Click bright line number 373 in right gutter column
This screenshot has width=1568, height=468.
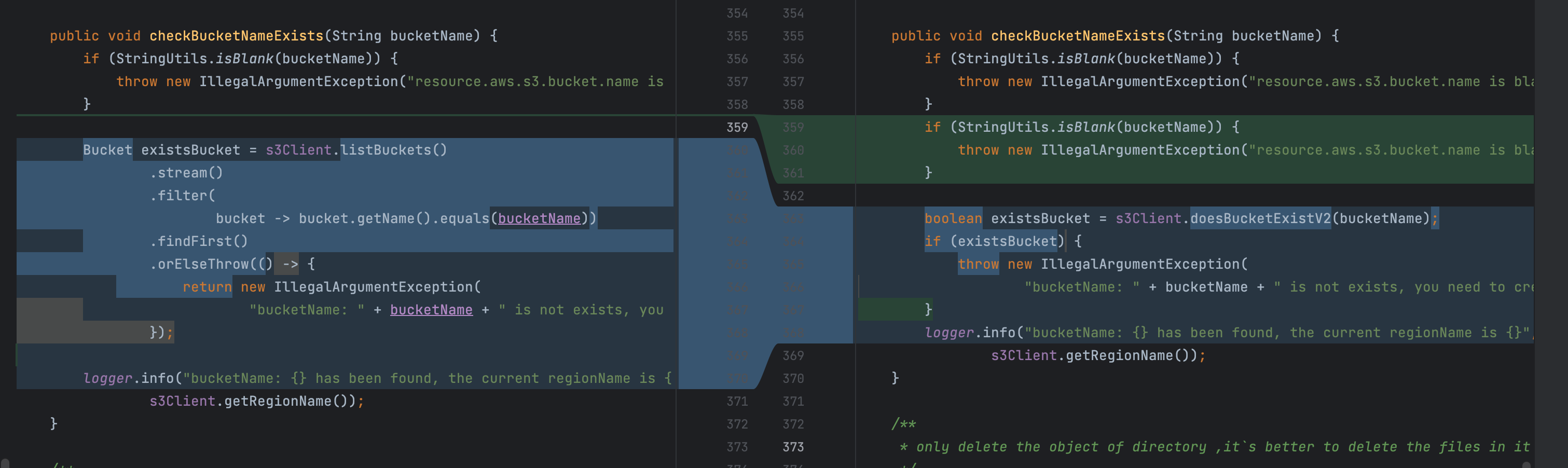click(792, 447)
